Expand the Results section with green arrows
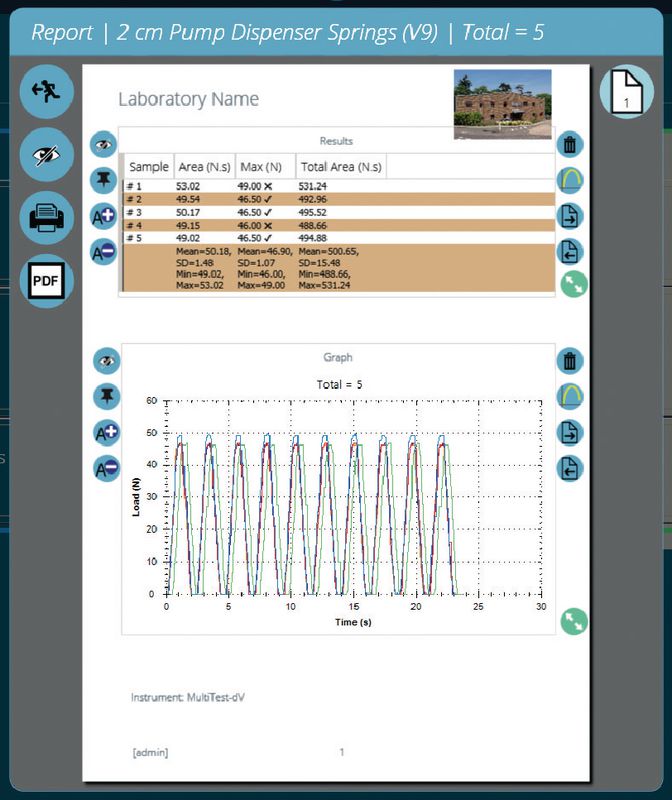 (x=574, y=284)
